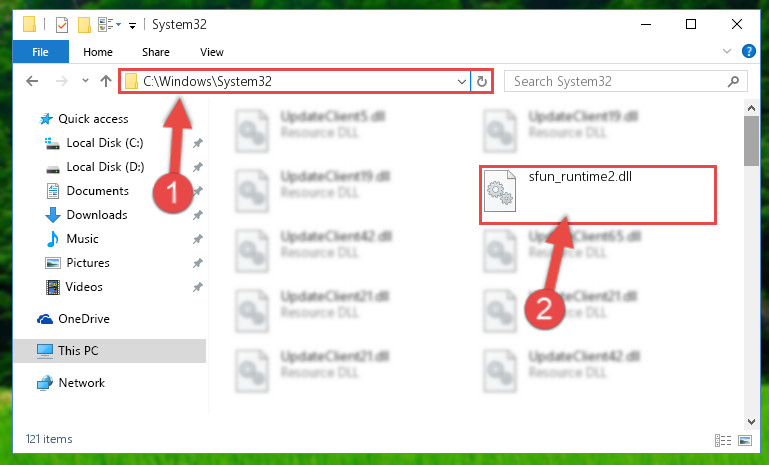Toggle the pin next to Videos

click(198, 287)
